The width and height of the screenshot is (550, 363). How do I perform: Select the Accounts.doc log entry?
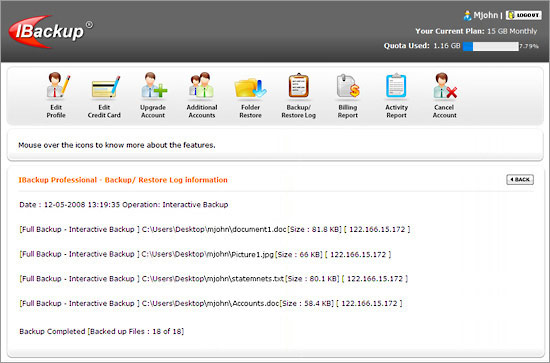[211, 303]
